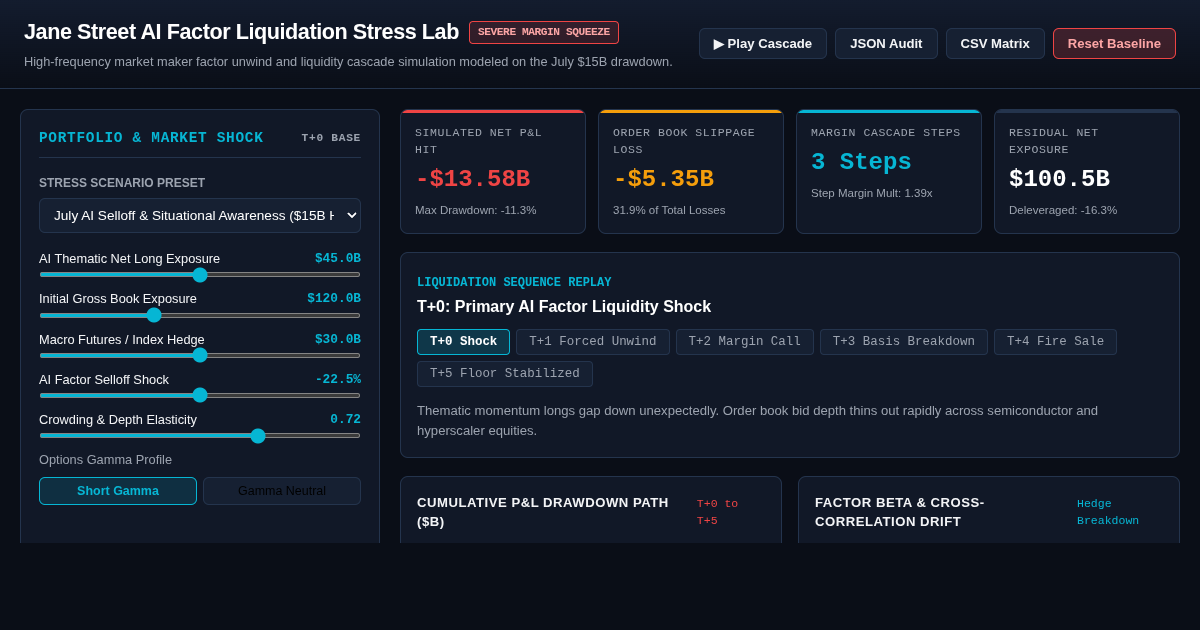Export the CSV Matrix

click(x=995, y=43)
